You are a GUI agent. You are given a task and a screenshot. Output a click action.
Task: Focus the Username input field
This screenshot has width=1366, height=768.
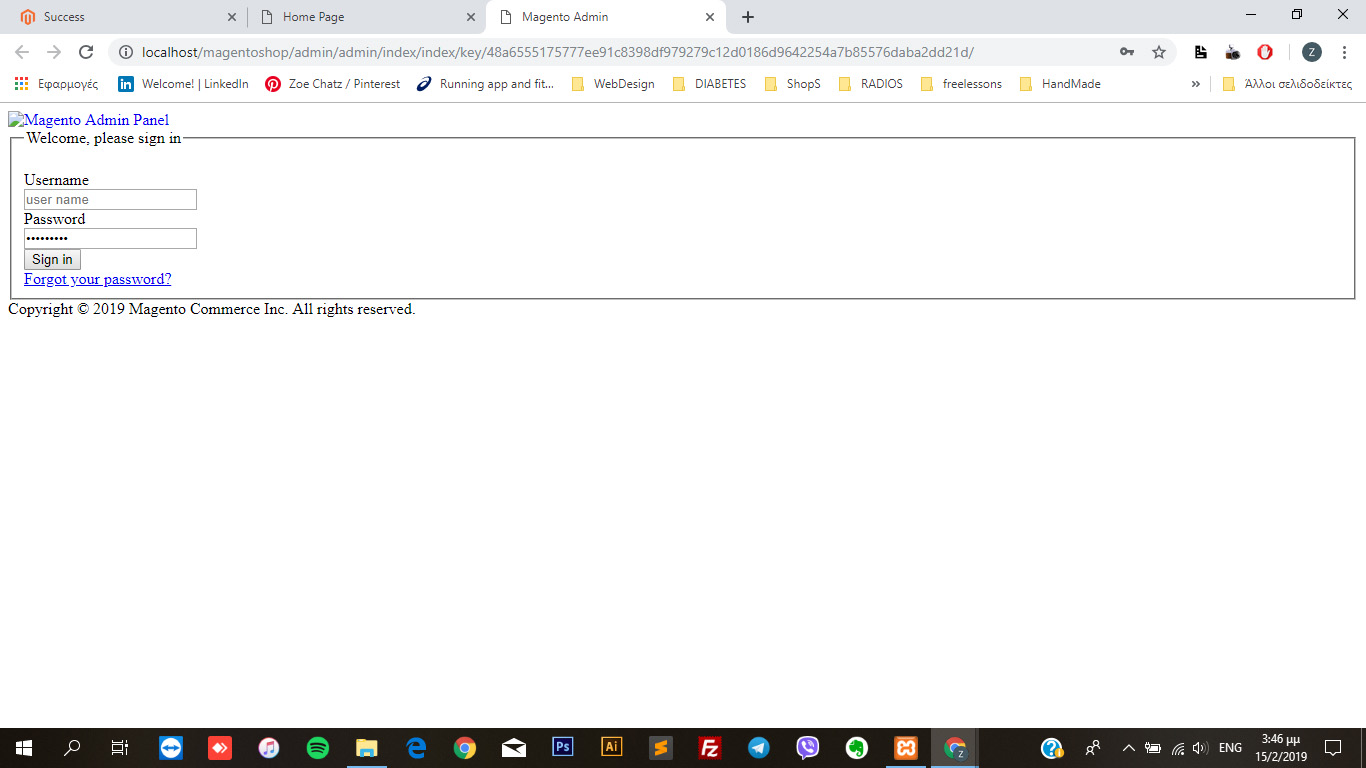[110, 200]
